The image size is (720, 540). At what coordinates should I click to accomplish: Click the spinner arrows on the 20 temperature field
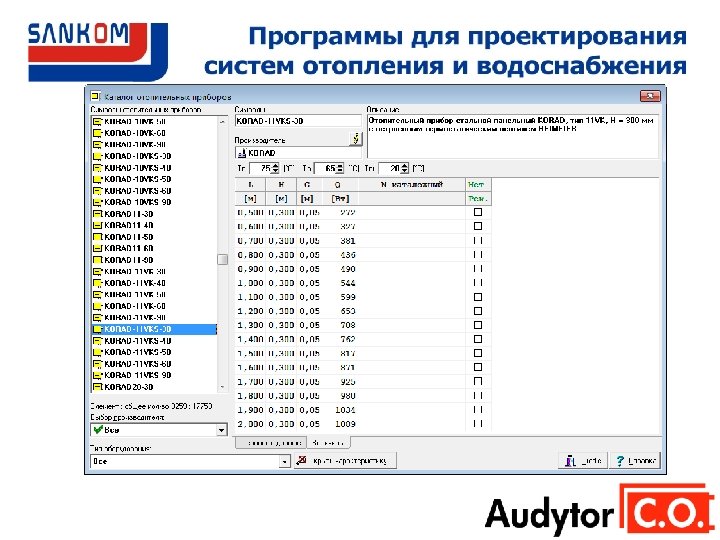click(x=405, y=169)
